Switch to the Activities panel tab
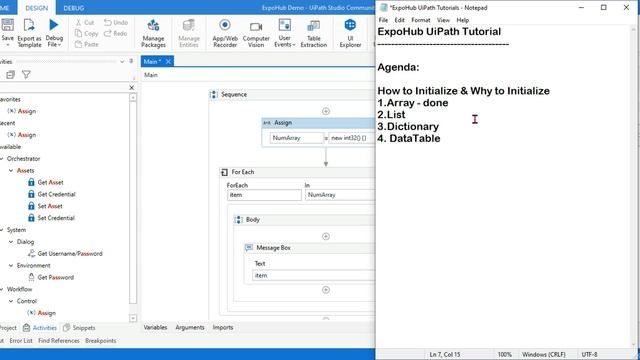The image size is (640, 360). coord(40,328)
